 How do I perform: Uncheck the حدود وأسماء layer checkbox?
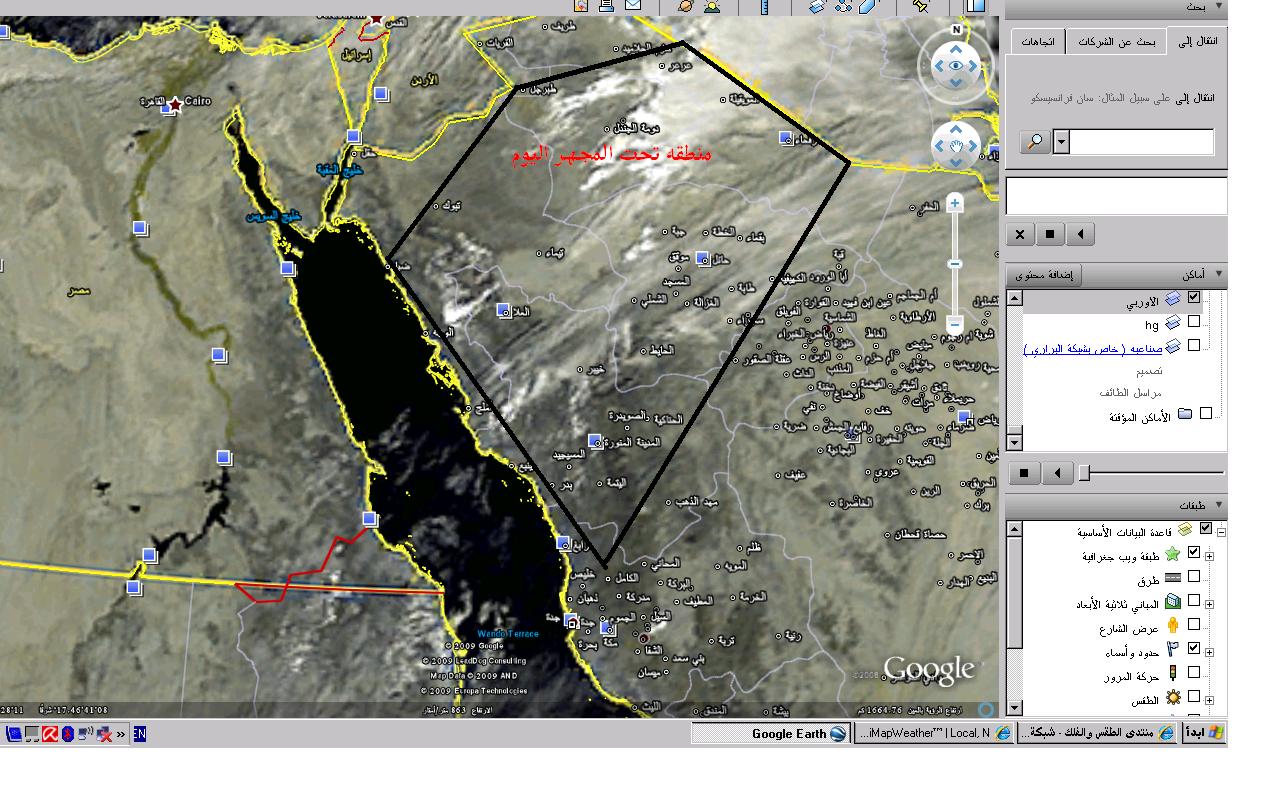1194,649
